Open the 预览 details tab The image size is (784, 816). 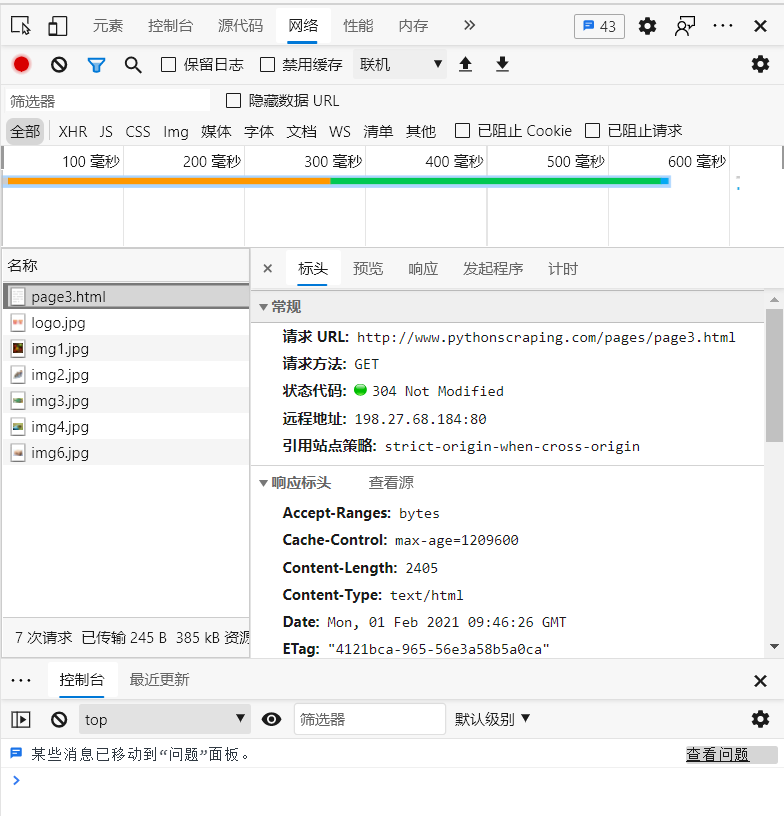tap(368, 269)
